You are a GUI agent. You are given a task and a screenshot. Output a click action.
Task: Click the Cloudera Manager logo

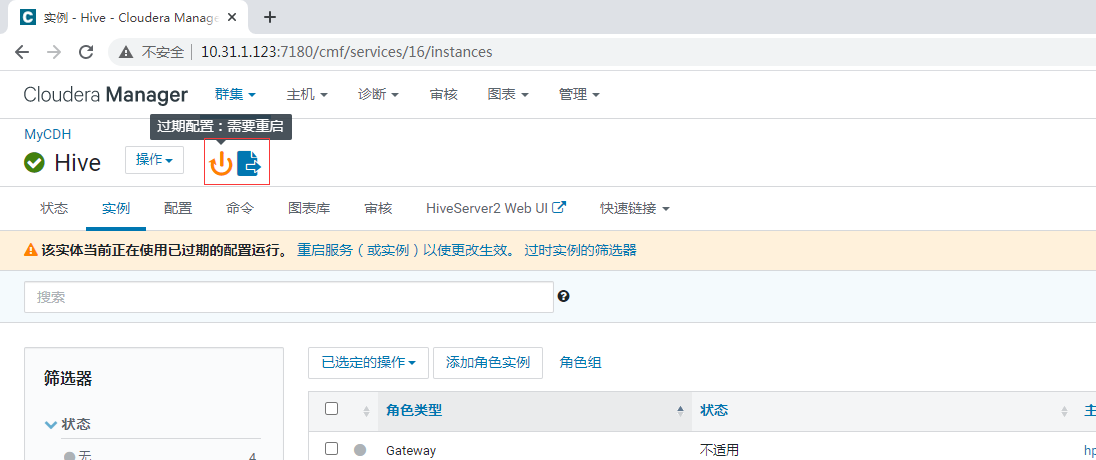pyautogui.click(x=106, y=94)
